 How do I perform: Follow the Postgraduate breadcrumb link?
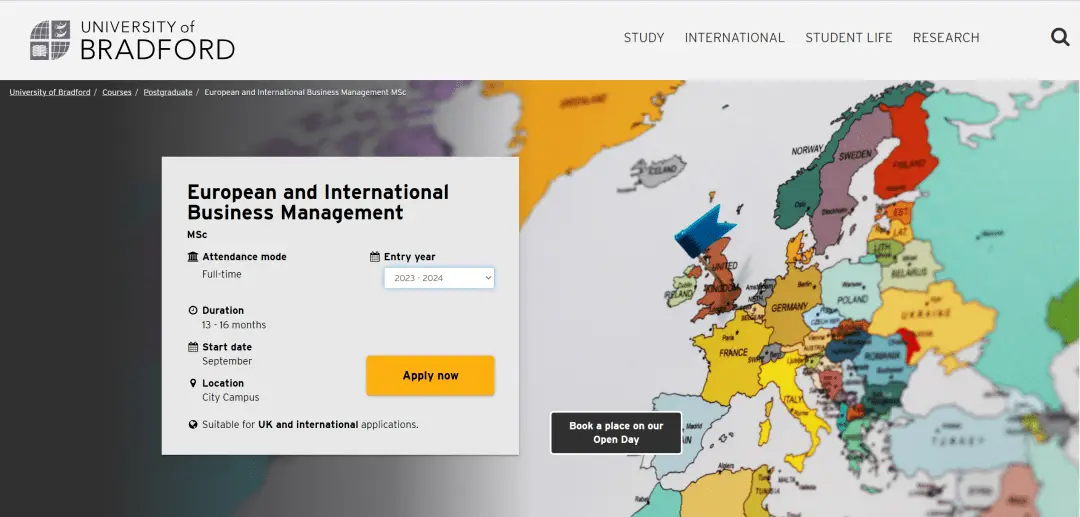(x=168, y=92)
